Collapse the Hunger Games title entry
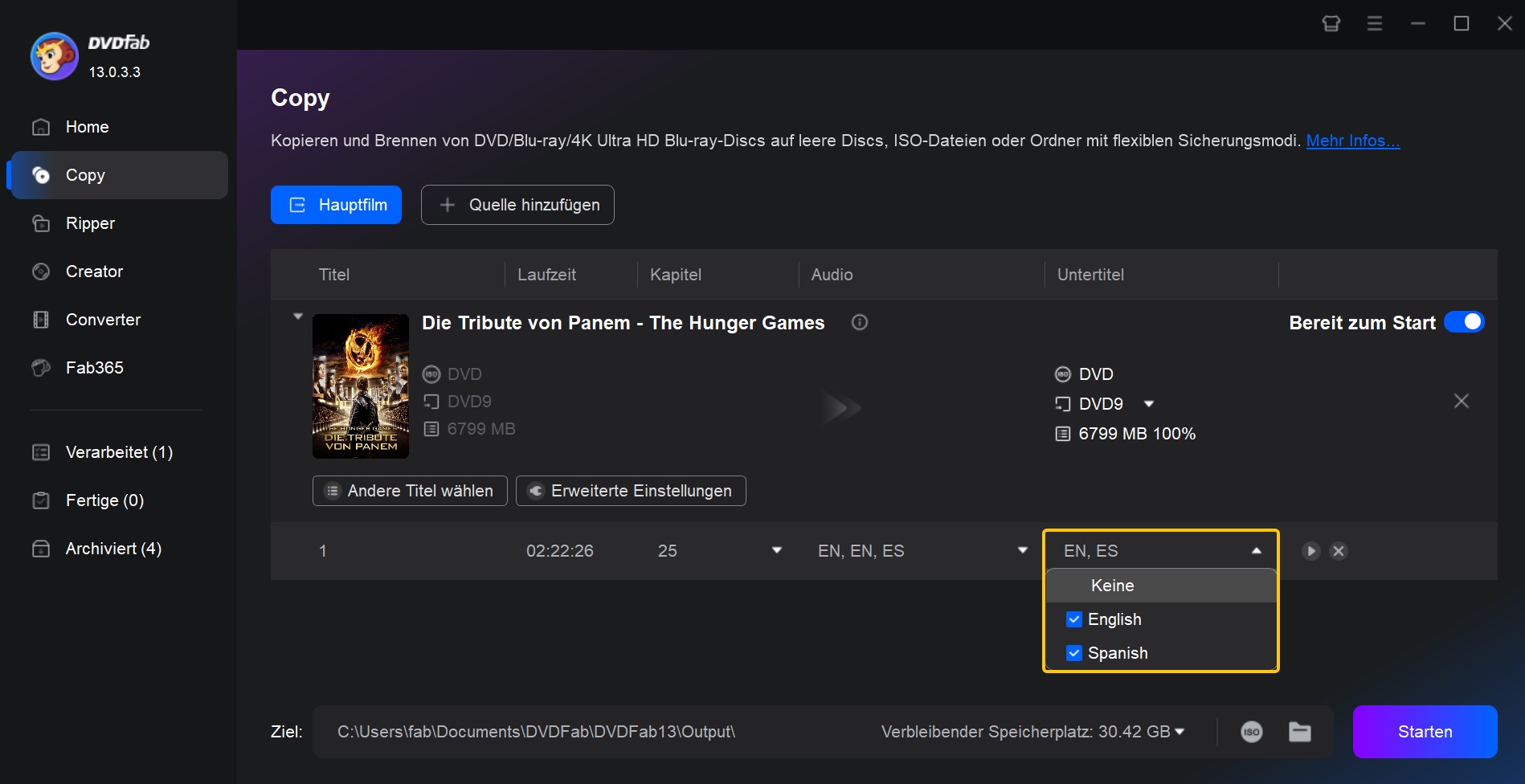The image size is (1525, 784). pyautogui.click(x=298, y=316)
